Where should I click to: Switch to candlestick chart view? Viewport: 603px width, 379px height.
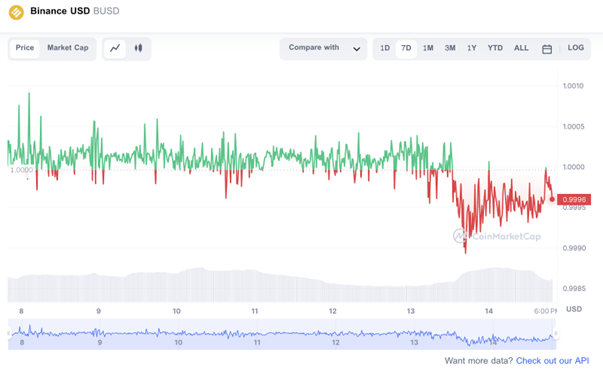138,48
